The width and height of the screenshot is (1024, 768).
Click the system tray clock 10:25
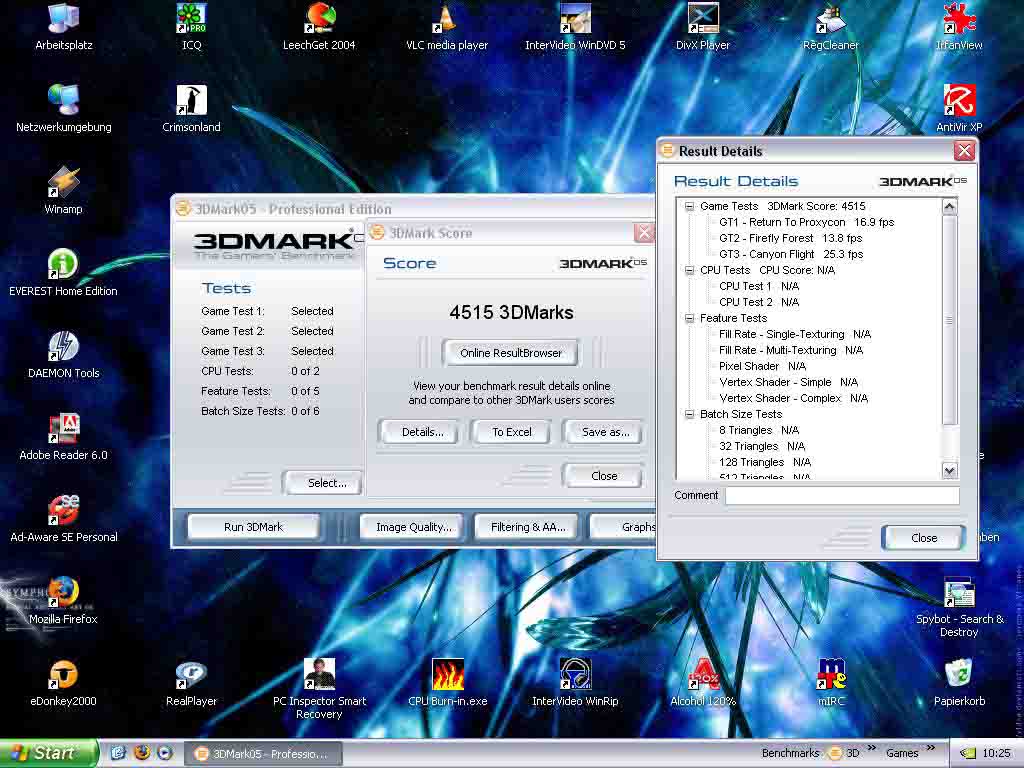pos(996,753)
